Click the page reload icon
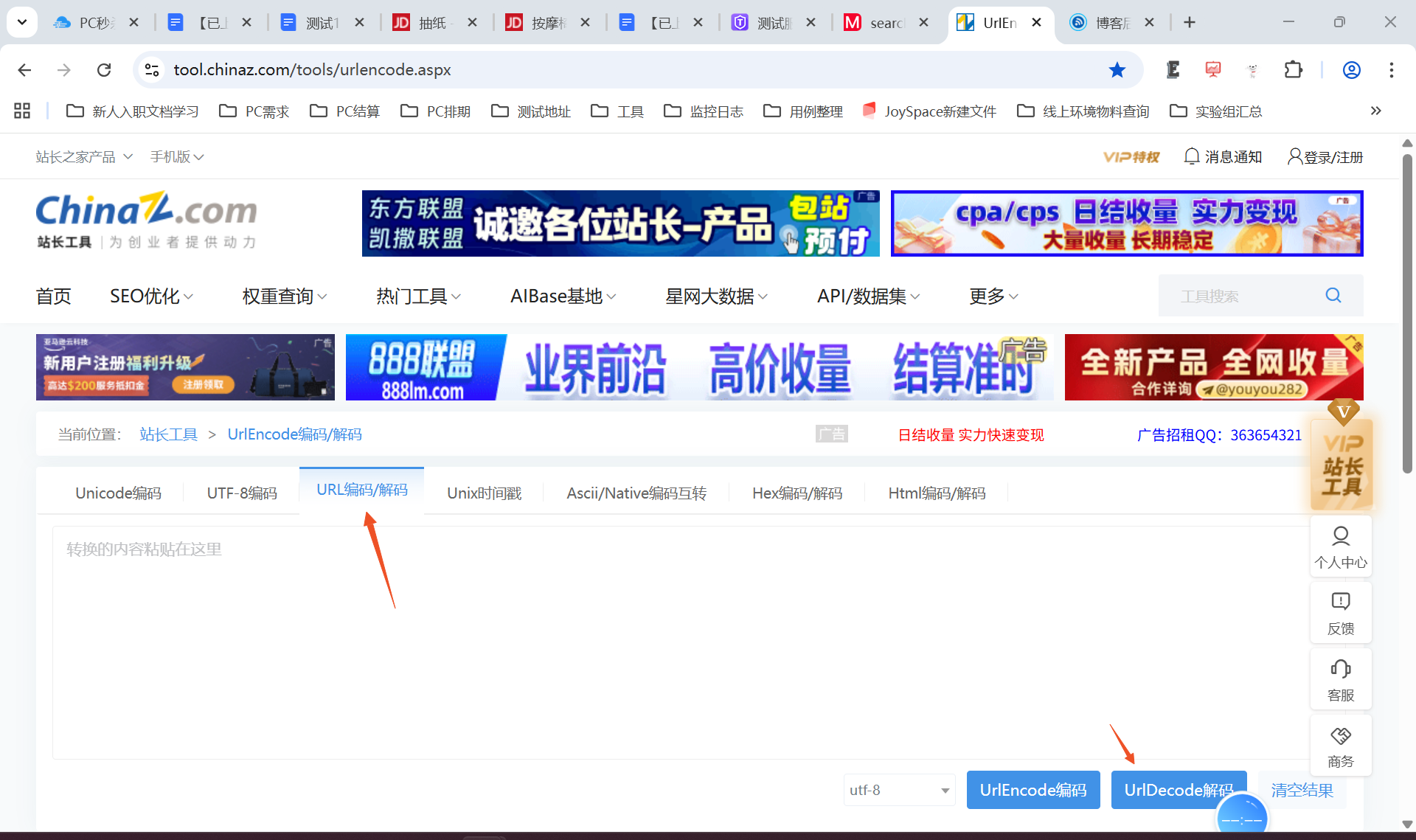The width and height of the screenshot is (1416, 840). [104, 70]
